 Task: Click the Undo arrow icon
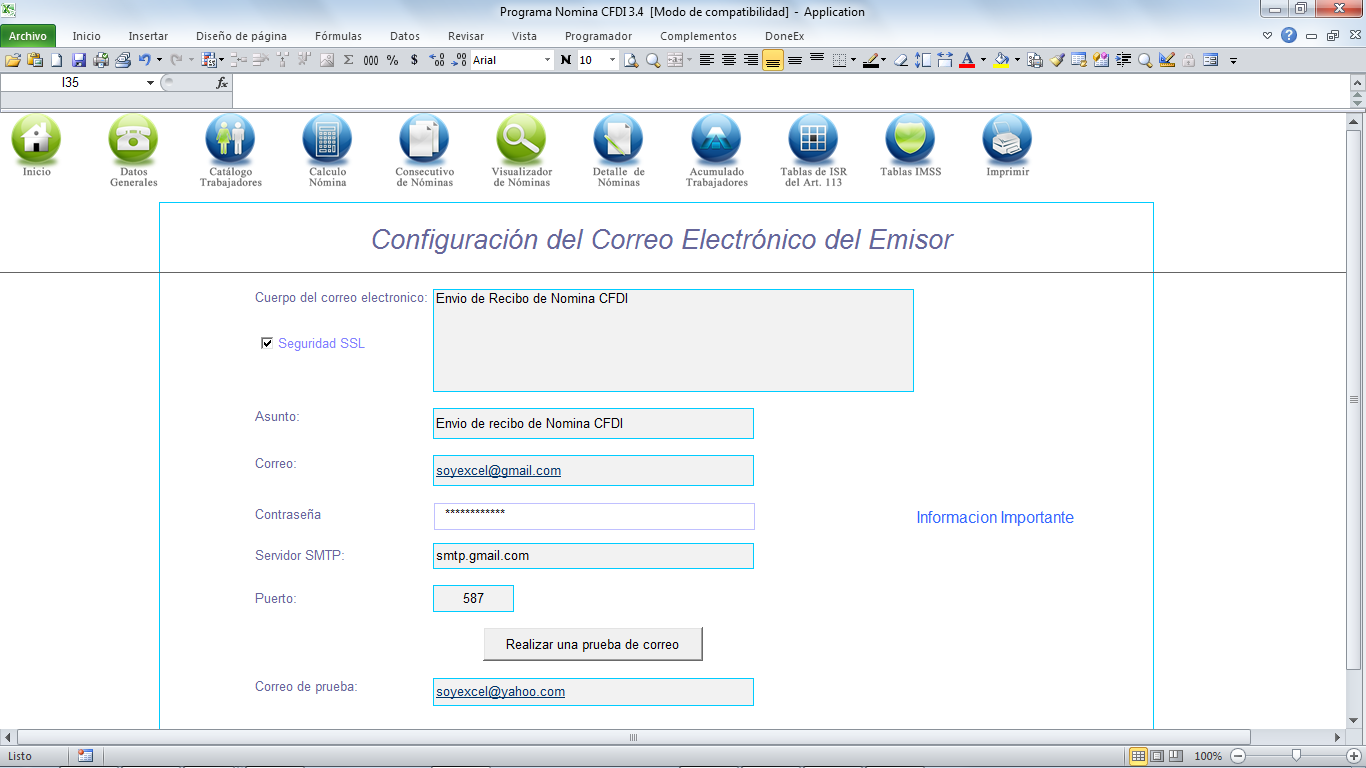(x=144, y=60)
